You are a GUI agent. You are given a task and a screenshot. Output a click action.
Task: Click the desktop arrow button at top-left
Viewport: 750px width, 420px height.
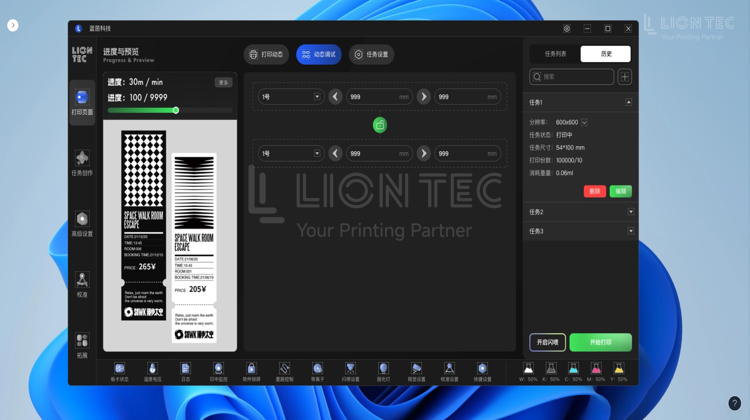click(13, 25)
